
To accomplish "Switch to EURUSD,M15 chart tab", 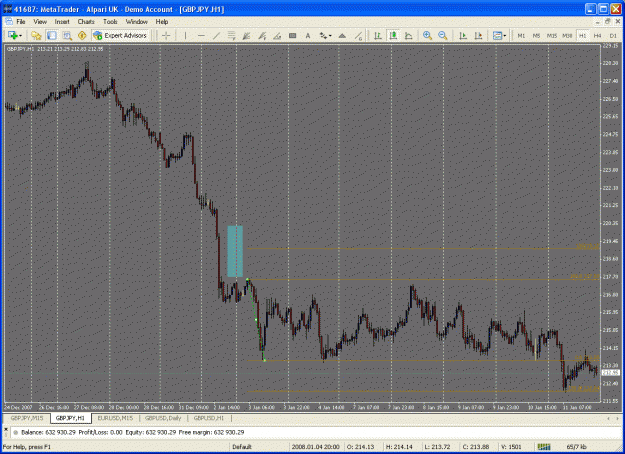I will pyautogui.click(x=115, y=418).
